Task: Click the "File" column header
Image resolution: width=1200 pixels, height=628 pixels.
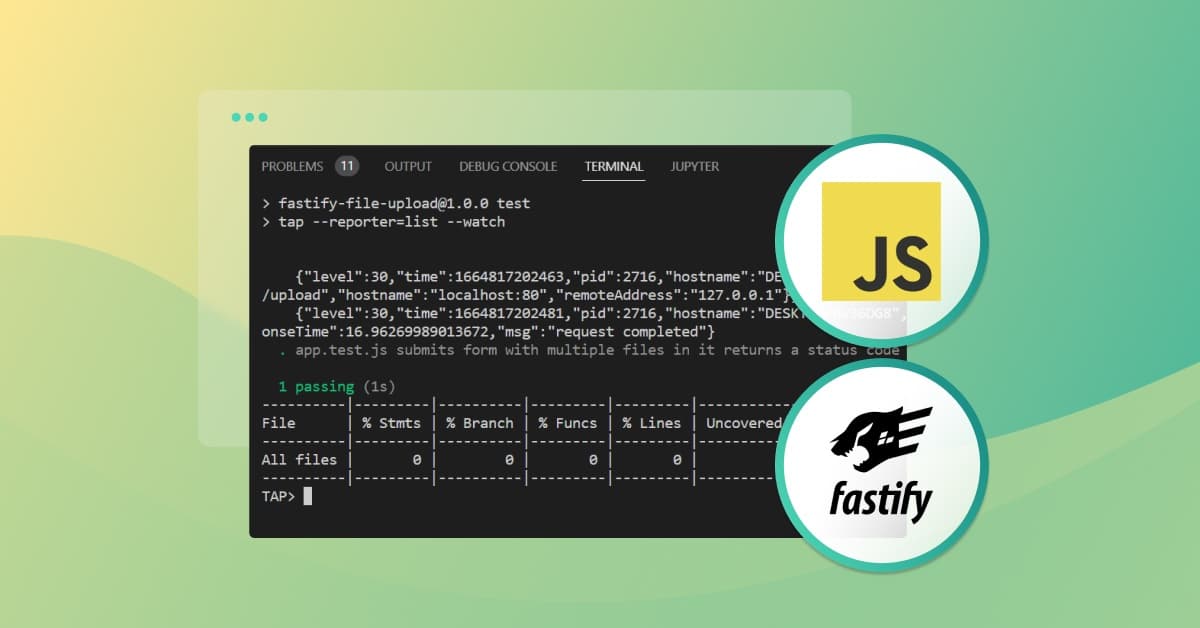Action: 278,423
